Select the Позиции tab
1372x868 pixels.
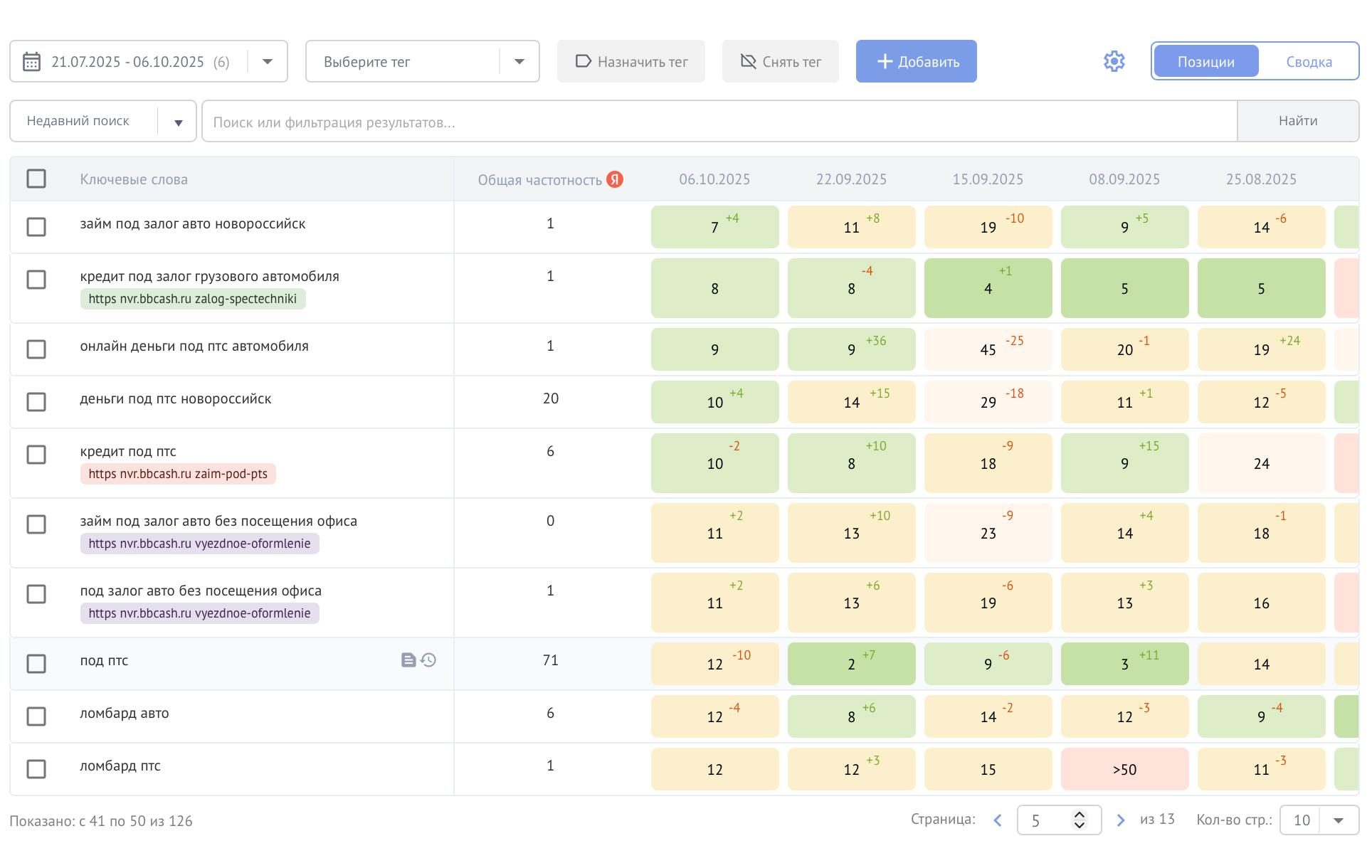pos(1205,62)
